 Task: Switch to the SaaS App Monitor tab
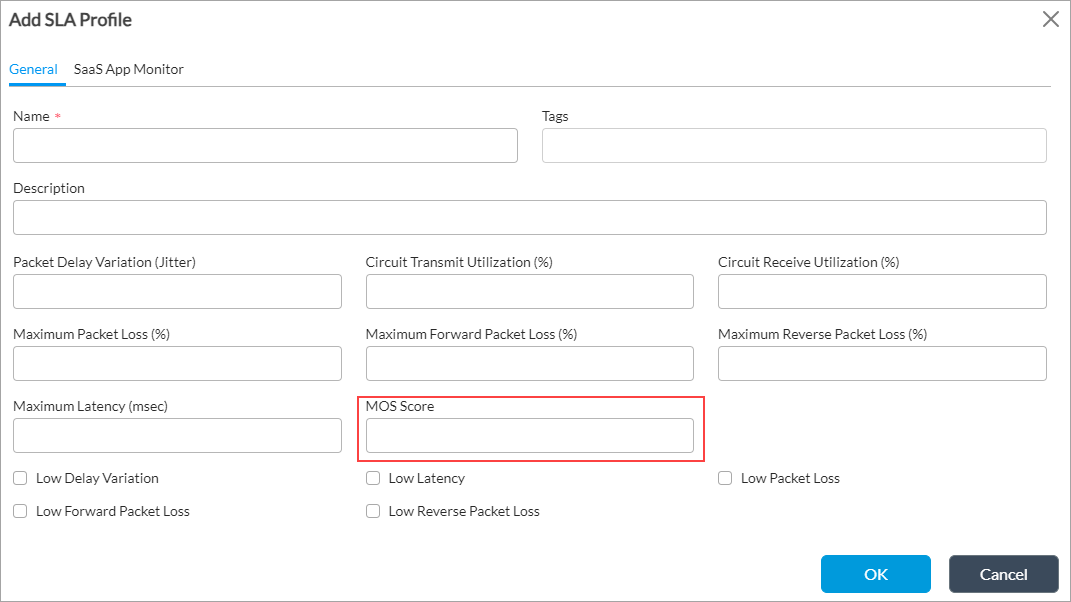128,69
